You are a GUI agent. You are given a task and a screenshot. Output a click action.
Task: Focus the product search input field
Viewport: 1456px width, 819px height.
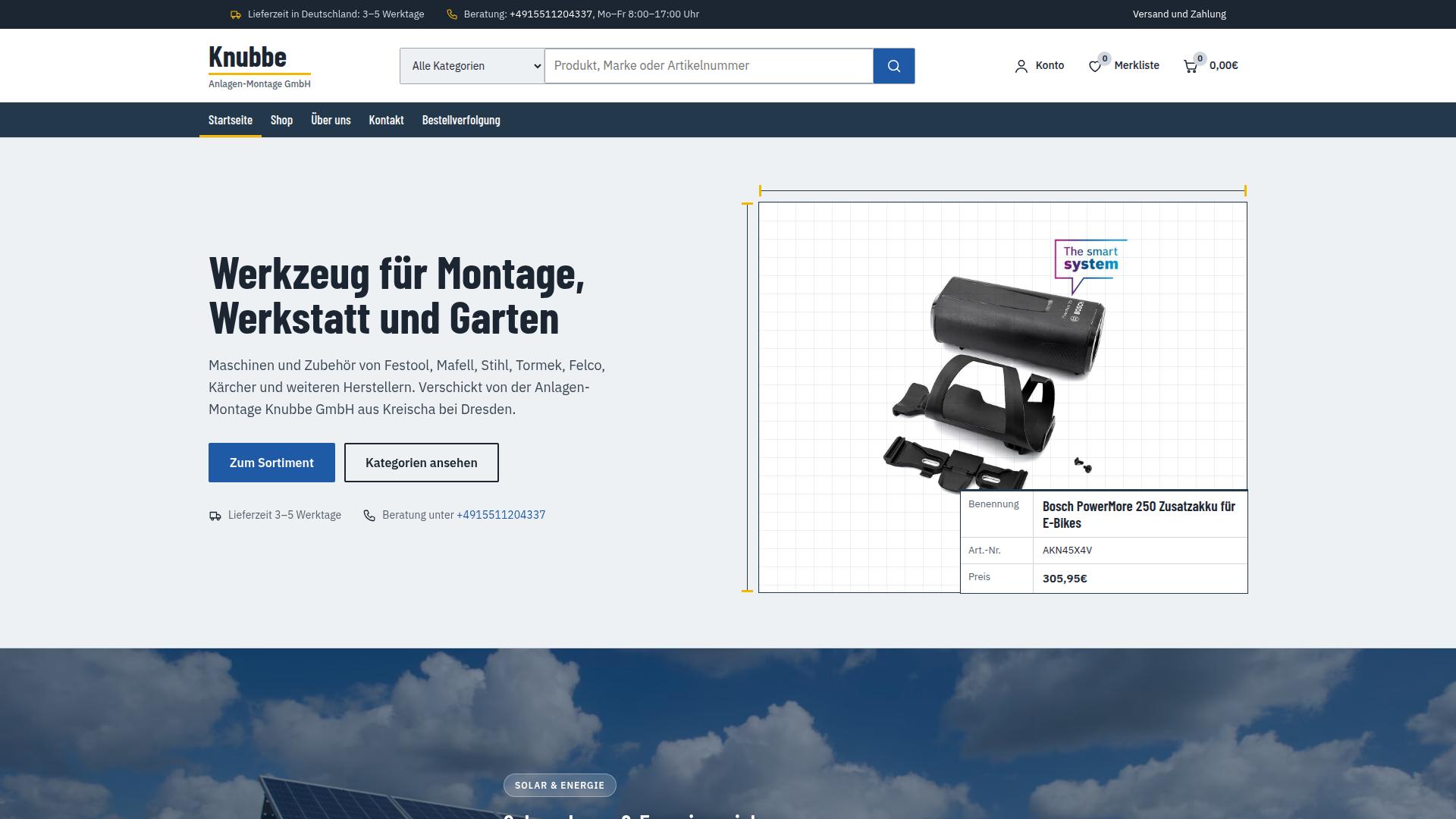coord(709,66)
